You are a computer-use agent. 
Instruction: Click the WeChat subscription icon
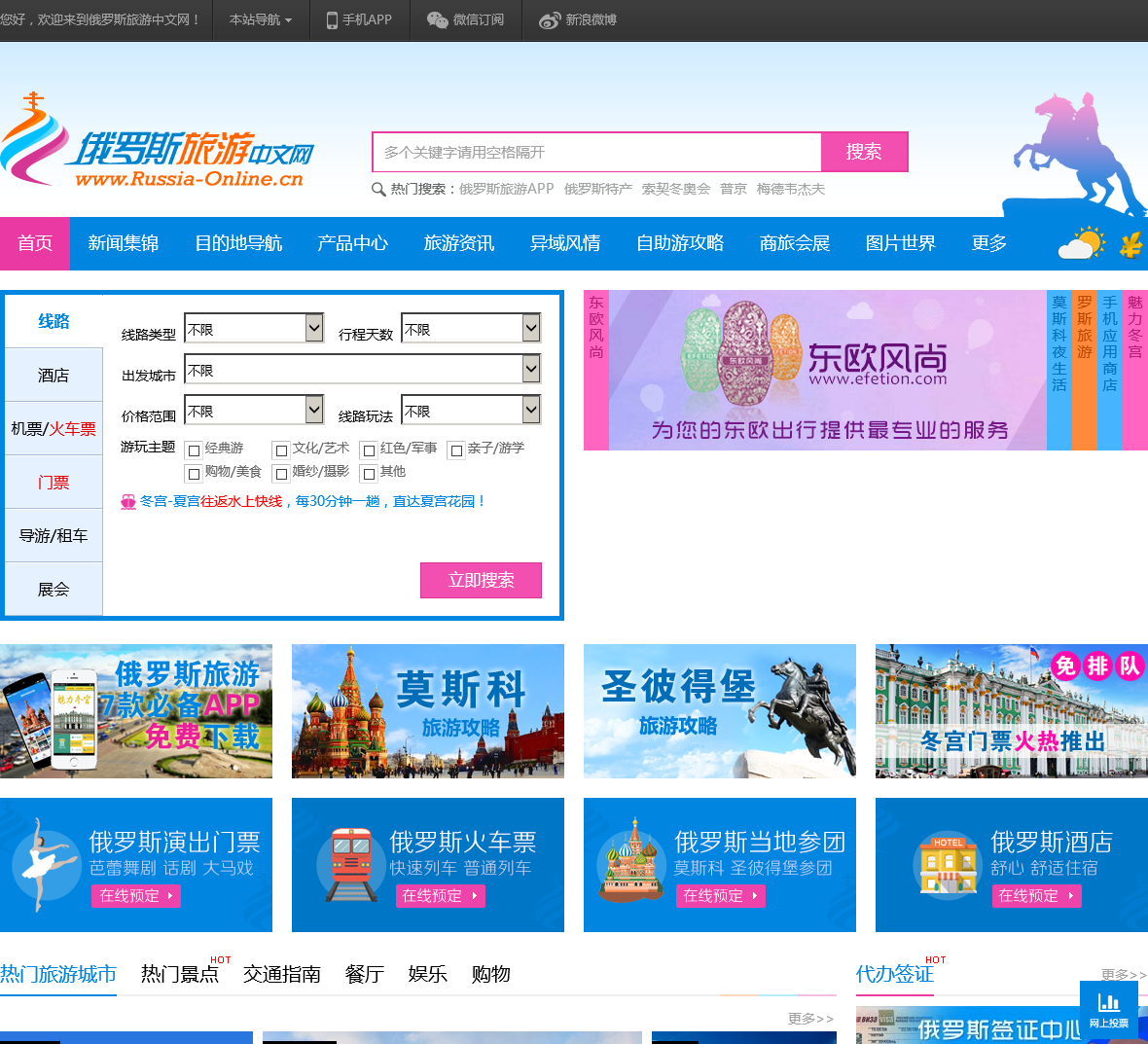pos(437,19)
